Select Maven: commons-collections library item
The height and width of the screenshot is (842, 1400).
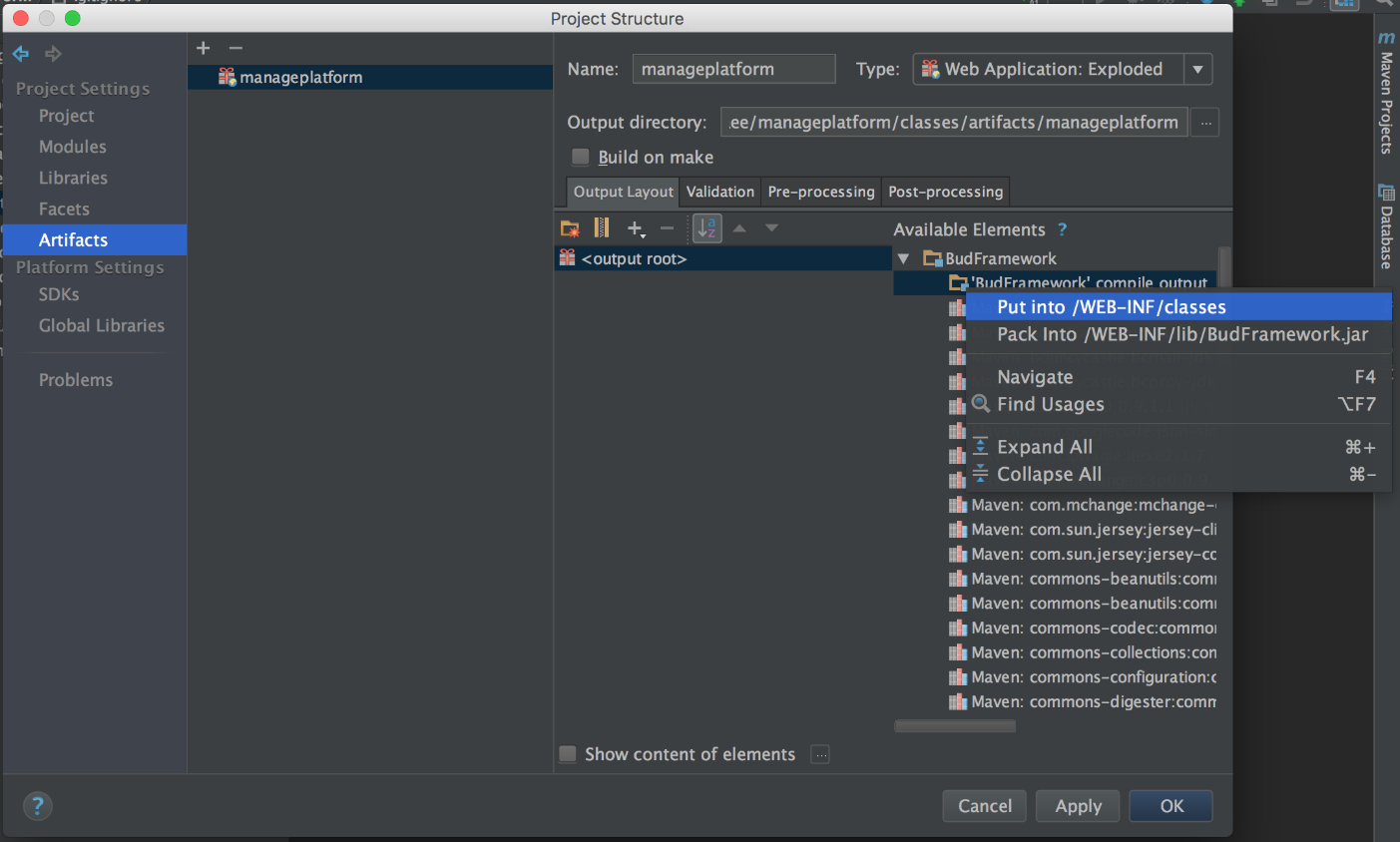1082,652
